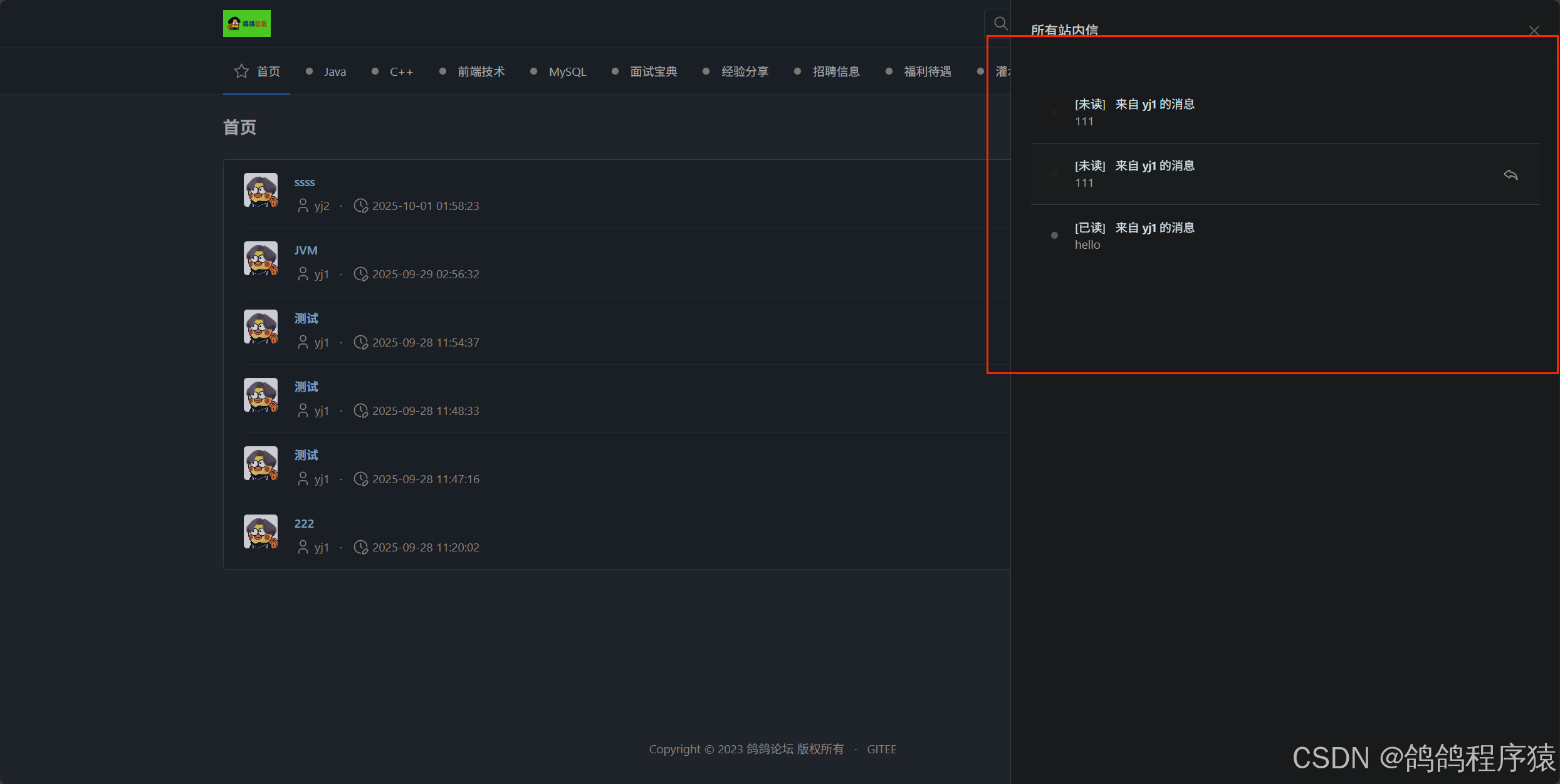Click the search magnifier icon

click(1000, 24)
